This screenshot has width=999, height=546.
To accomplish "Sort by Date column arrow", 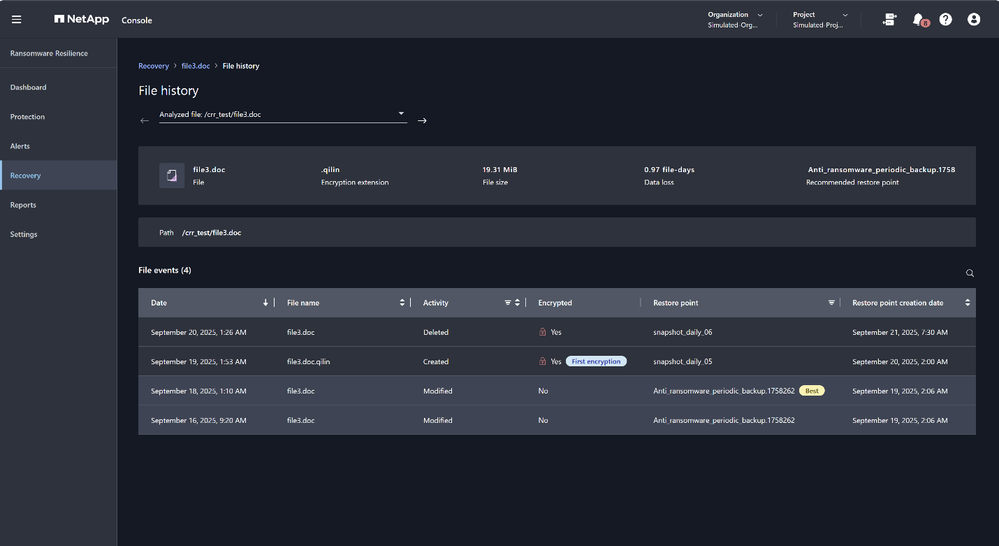I will click(265, 303).
